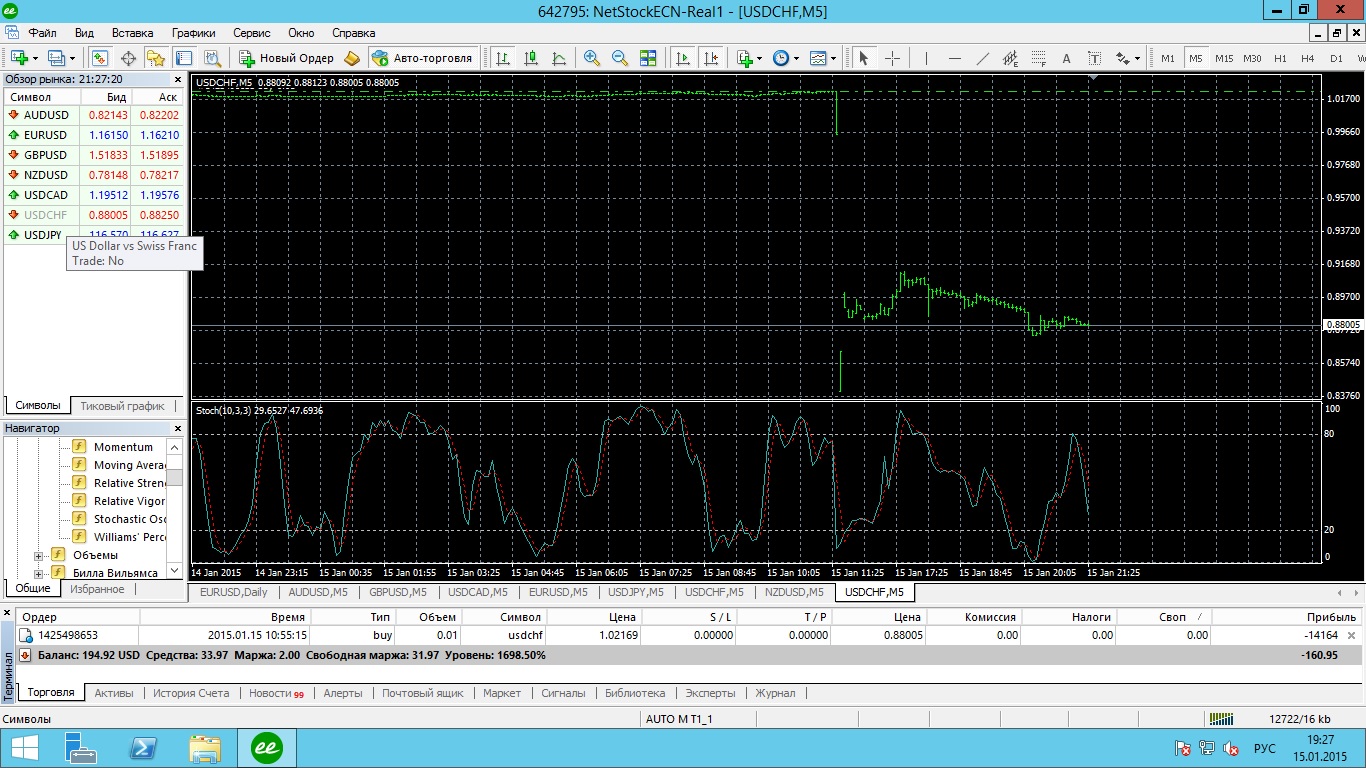Click the Новый Ордер button

tap(286, 58)
